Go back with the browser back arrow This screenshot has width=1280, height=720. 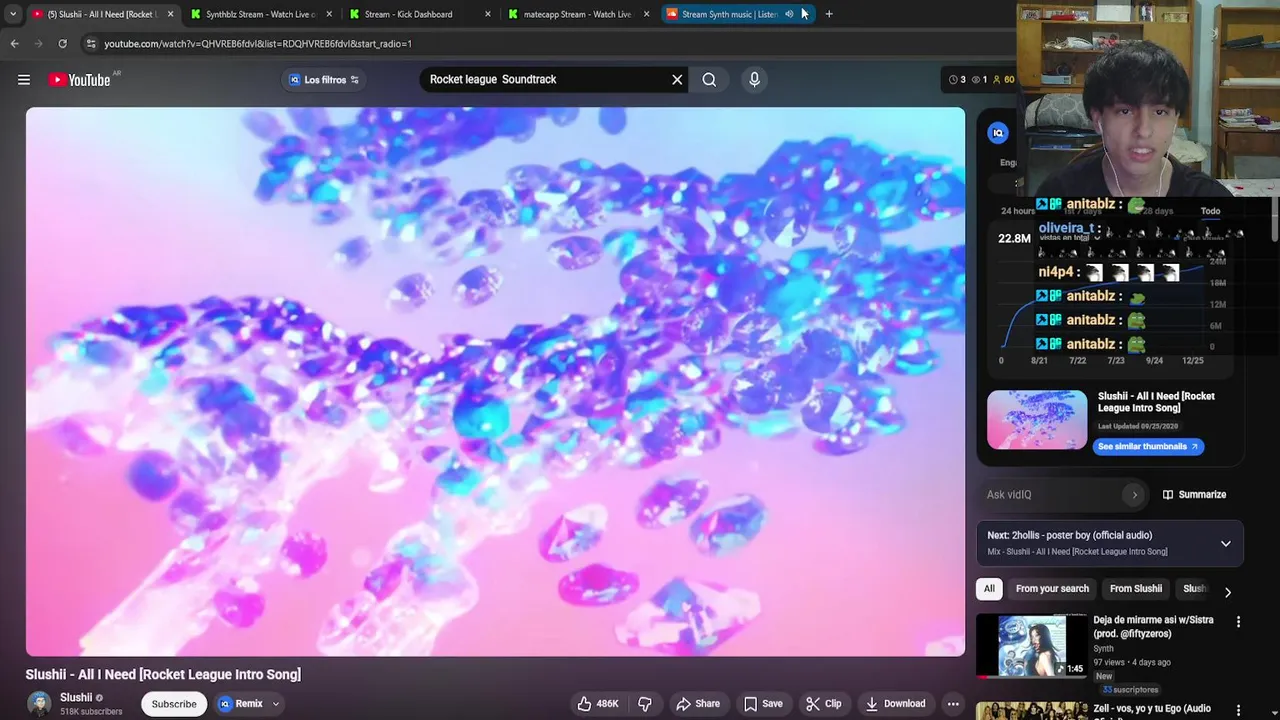(x=14, y=44)
